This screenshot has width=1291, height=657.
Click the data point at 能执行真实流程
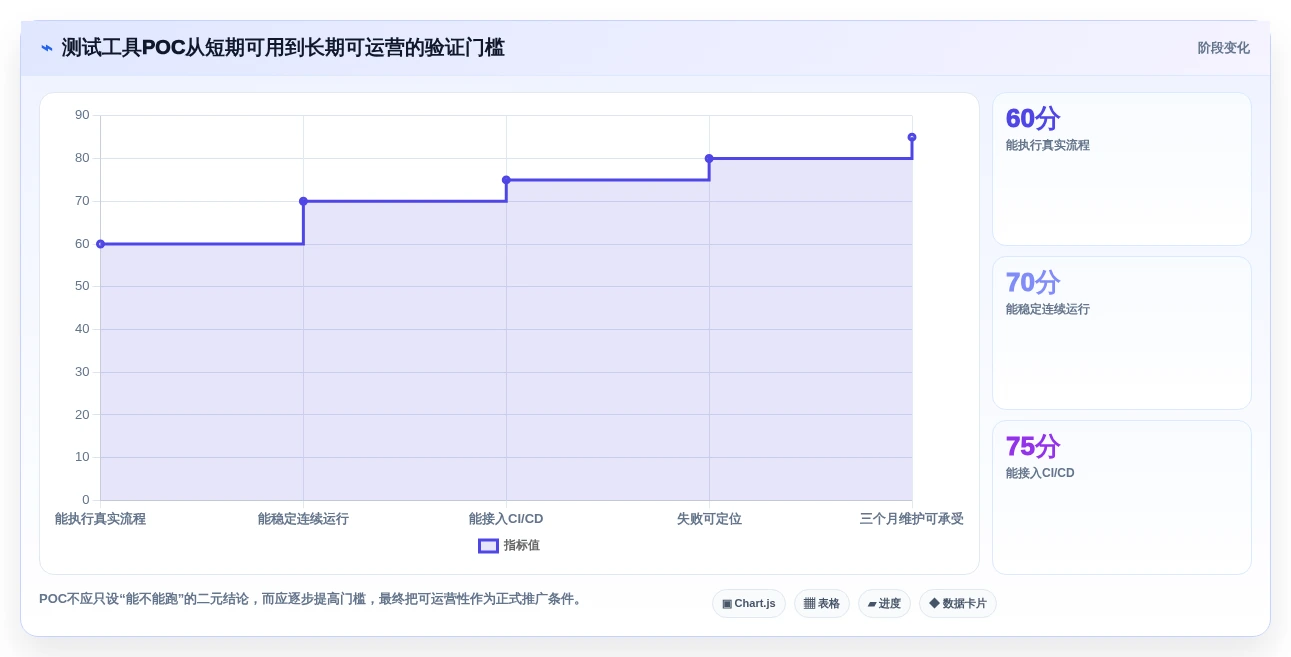tap(100, 244)
